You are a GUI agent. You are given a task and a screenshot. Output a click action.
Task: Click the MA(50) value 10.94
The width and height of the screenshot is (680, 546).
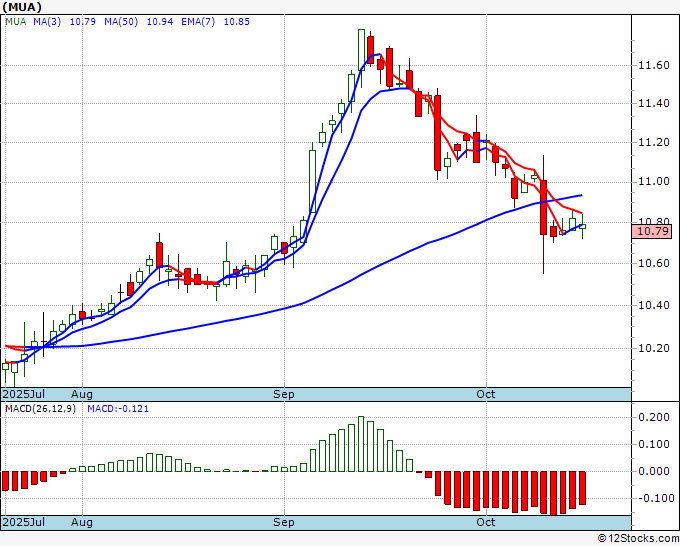point(160,22)
